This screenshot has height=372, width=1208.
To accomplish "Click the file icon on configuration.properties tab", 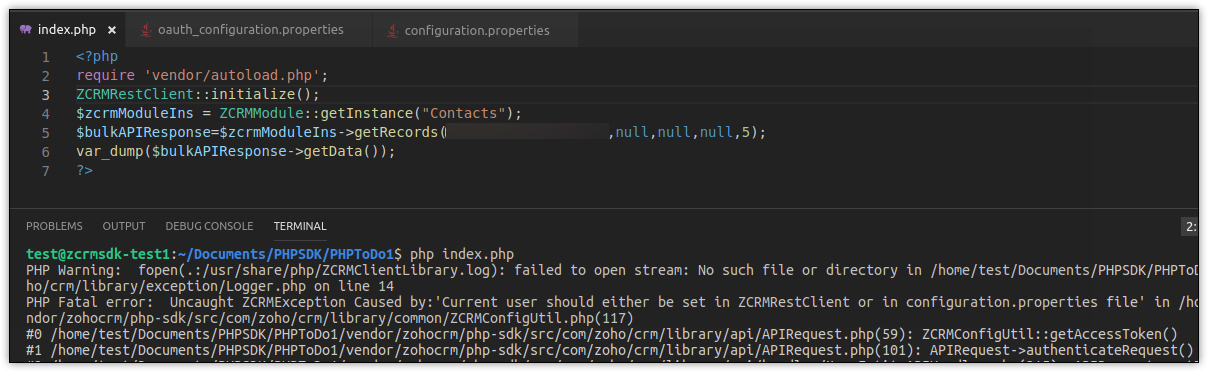I will pyautogui.click(x=393, y=30).
